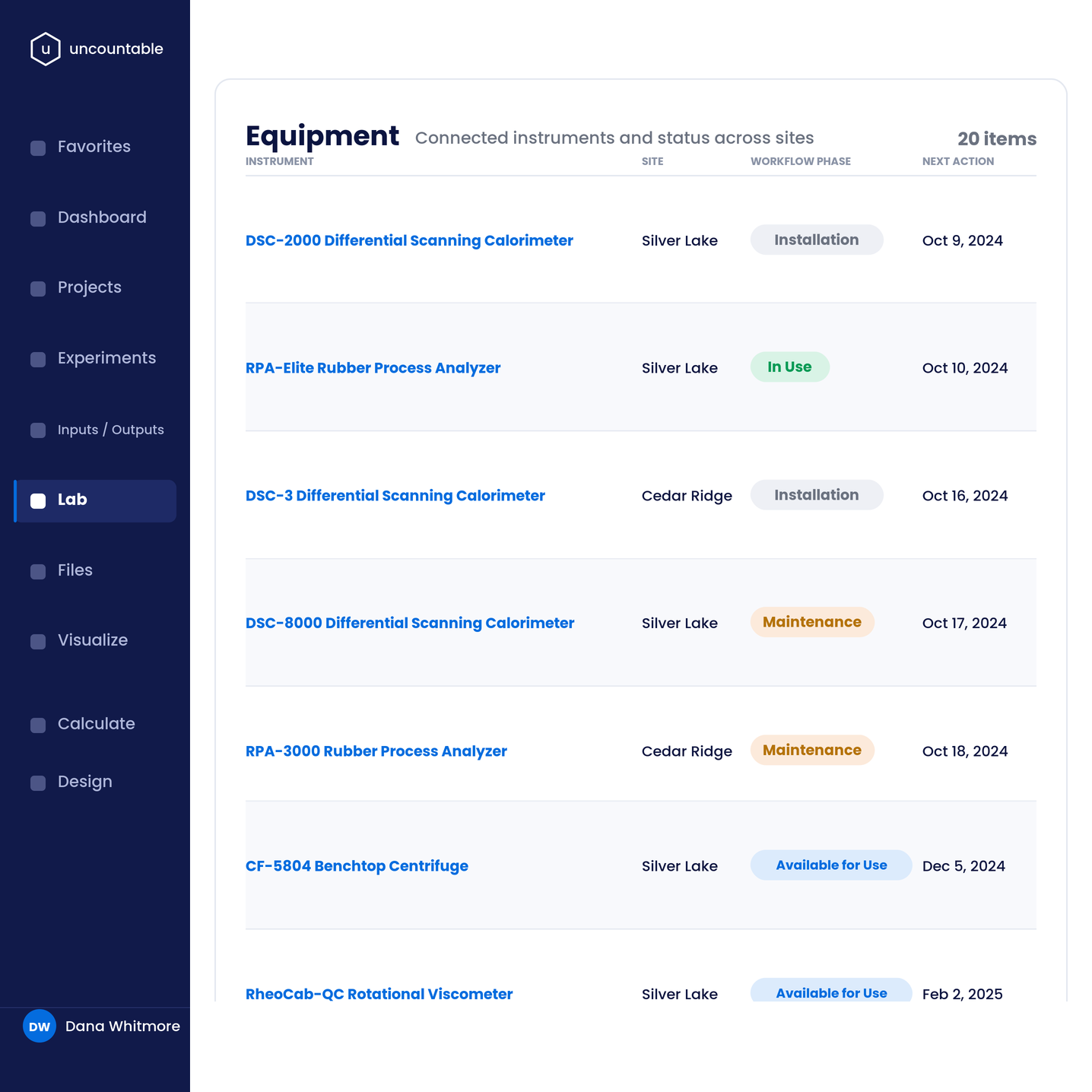
Task: Open CF-5804 Benchtop Centrifuge link
Action: pos(357,866)
